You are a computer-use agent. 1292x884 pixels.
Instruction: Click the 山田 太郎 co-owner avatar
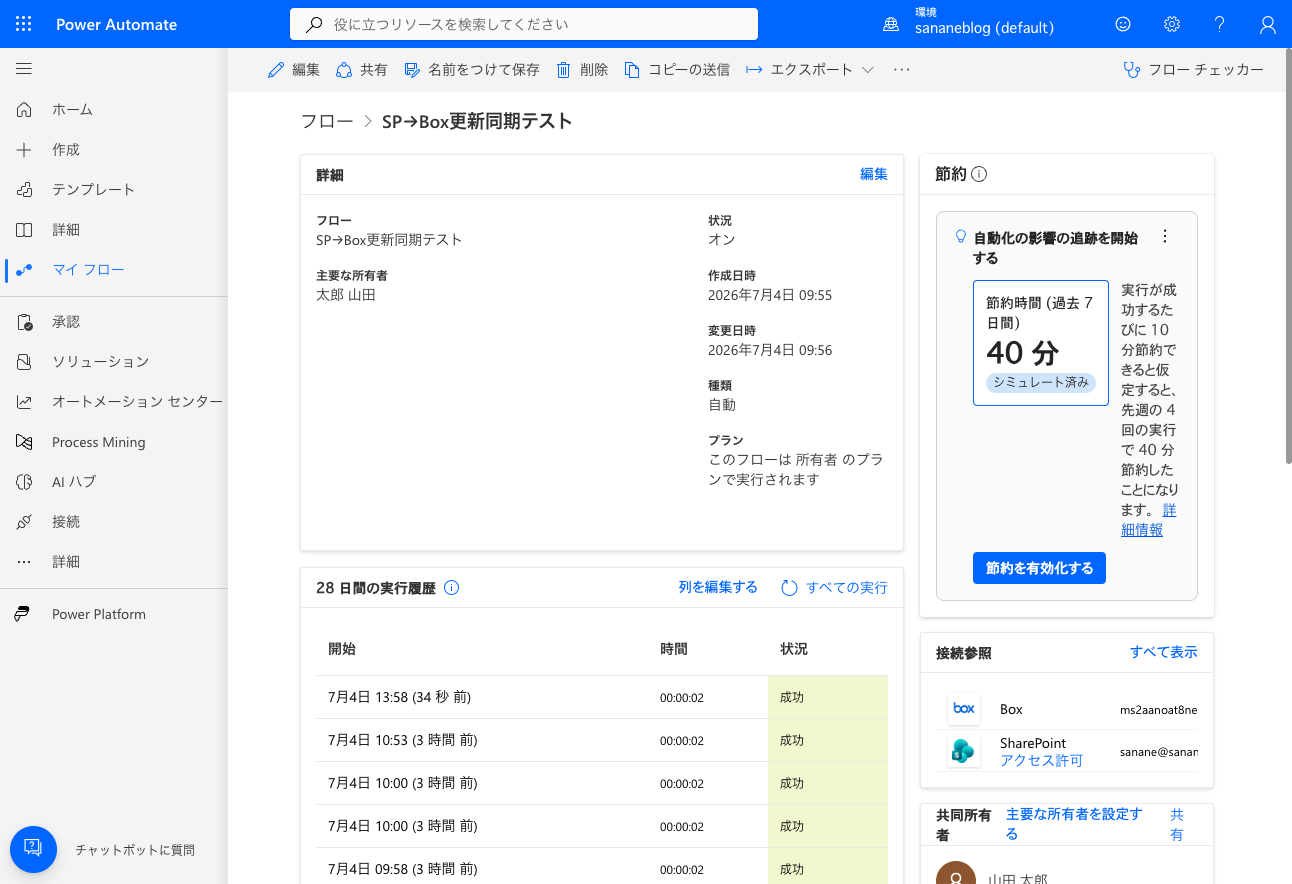point(956,873)
